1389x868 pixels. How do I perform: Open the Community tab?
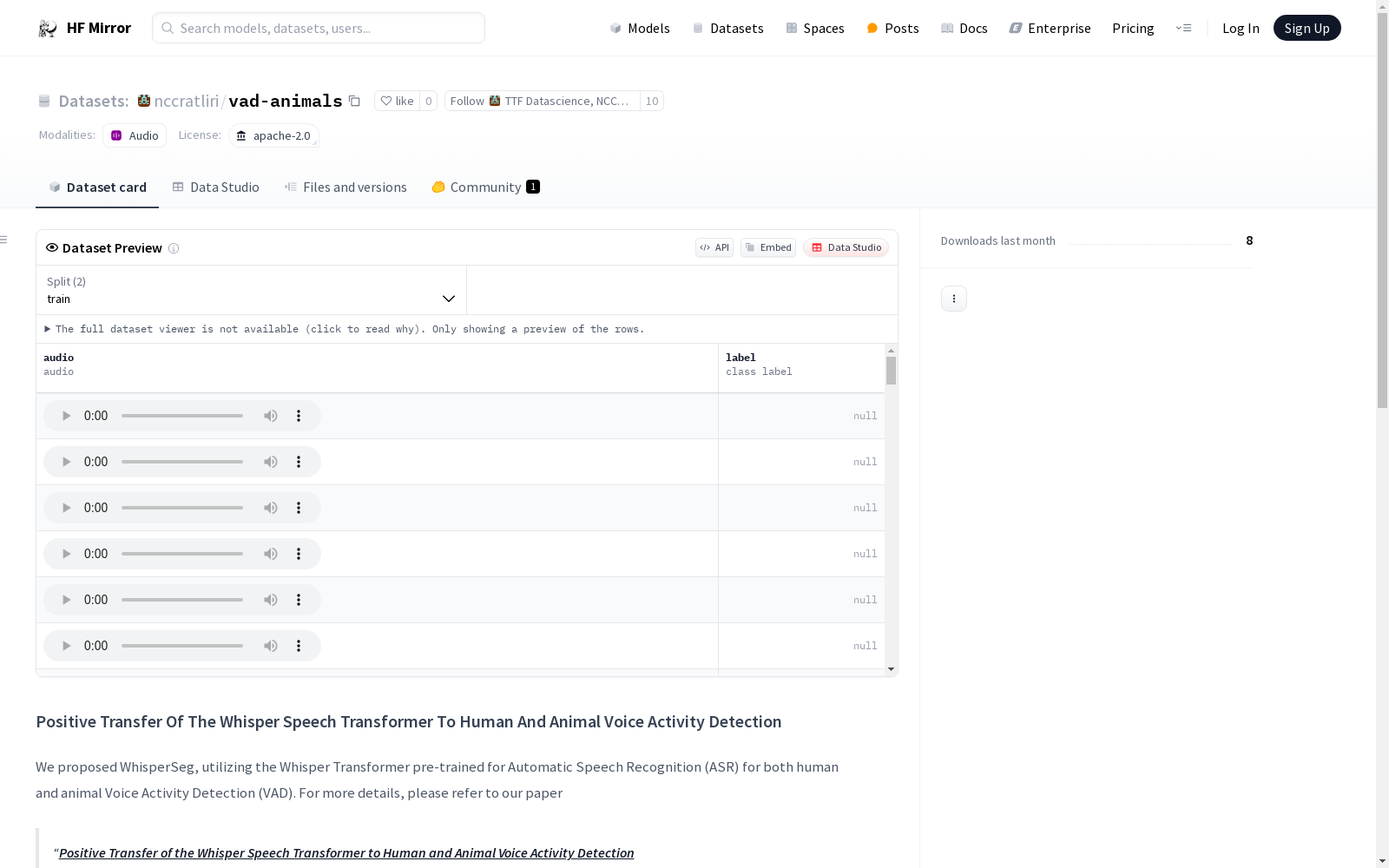tap(485, 187)
